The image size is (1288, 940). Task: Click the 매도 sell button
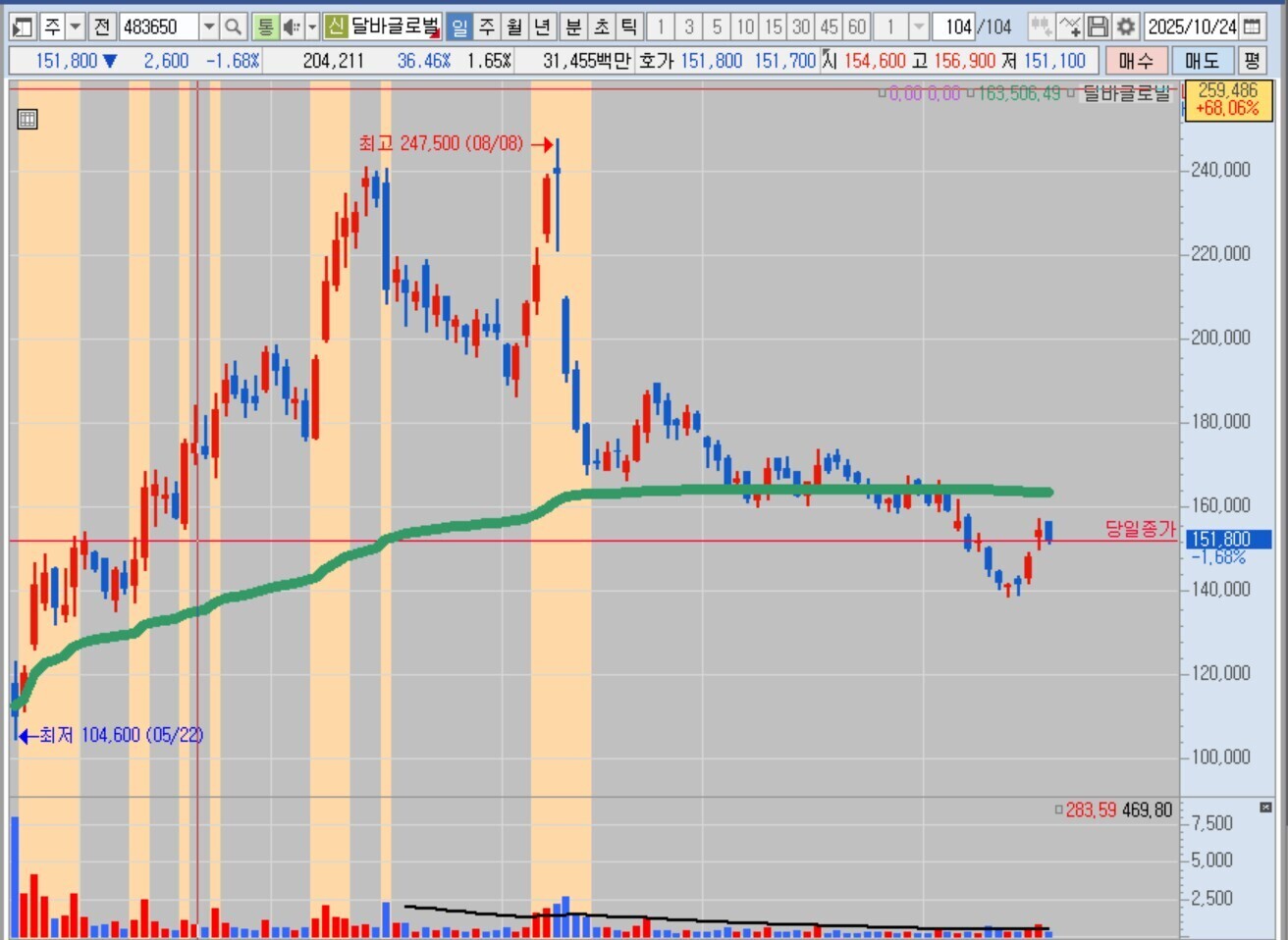1202,61
